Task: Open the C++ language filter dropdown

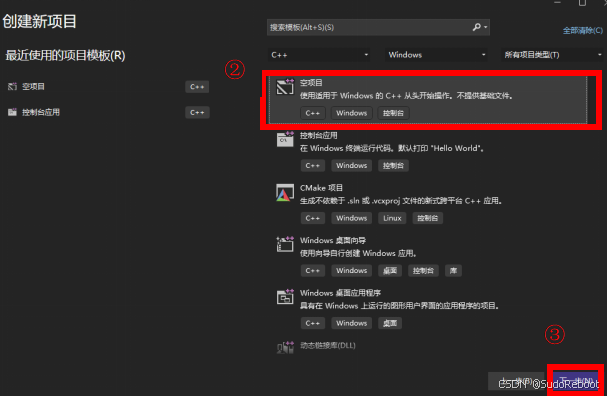Action: coord(319,55)
